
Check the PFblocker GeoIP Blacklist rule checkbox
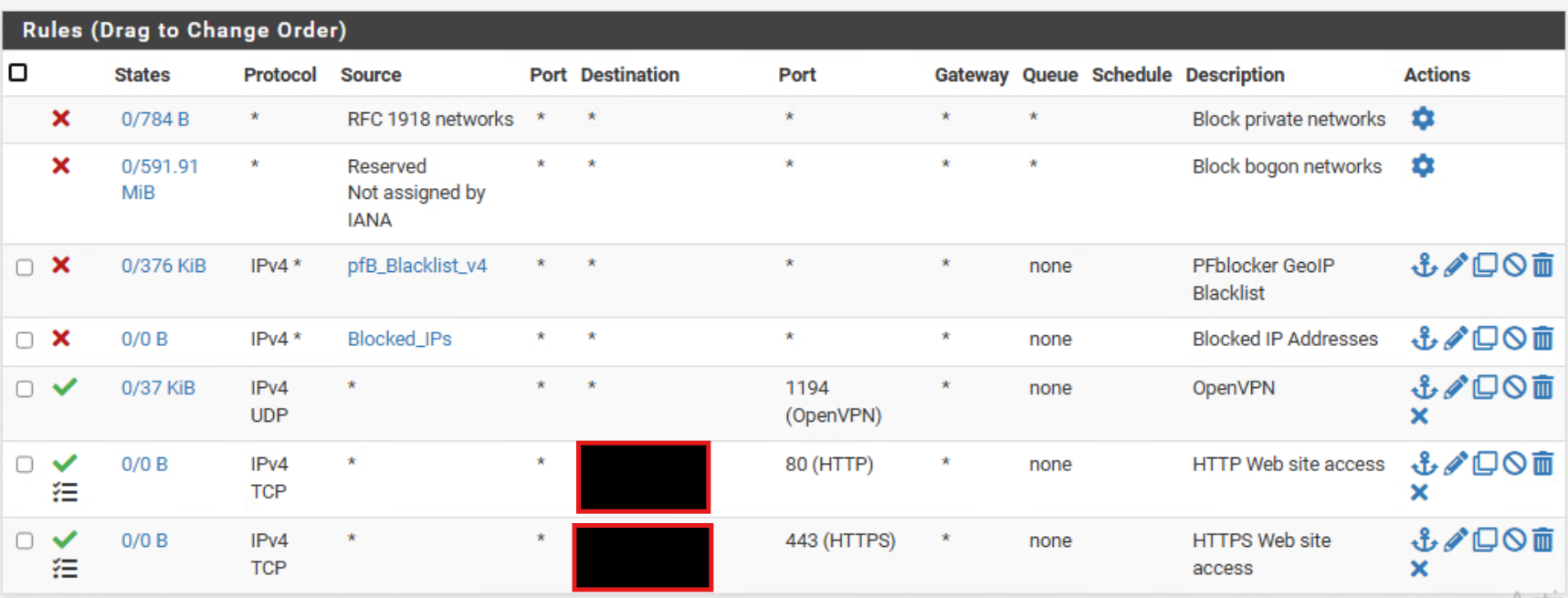click(25, 268)
